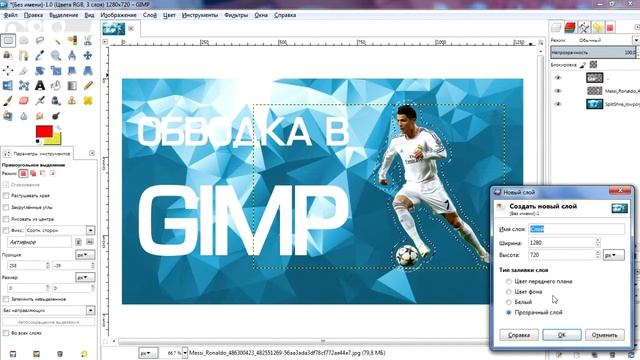Open the tool options tab configuration menu
Image resolution: width=640 pixels, height=360 pixels.
pyautogui.click(x=92, y=153)
